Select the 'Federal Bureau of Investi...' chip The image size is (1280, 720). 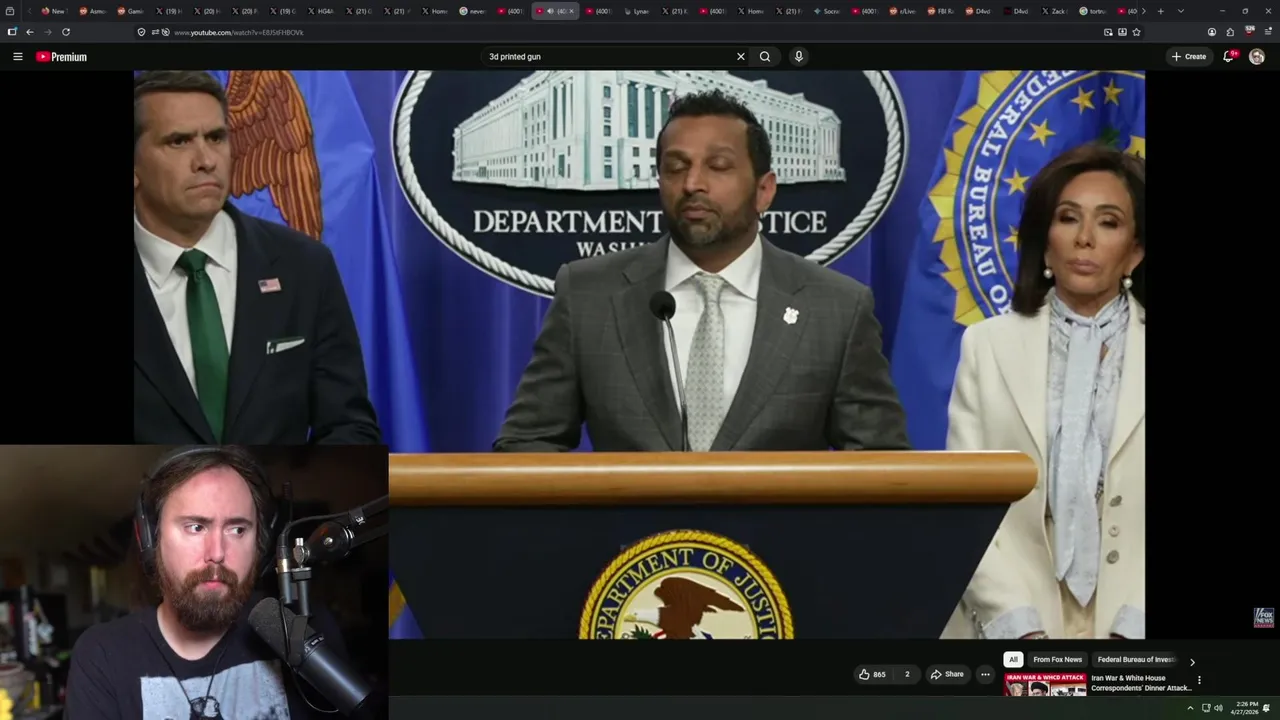[x=1136, y=660]
